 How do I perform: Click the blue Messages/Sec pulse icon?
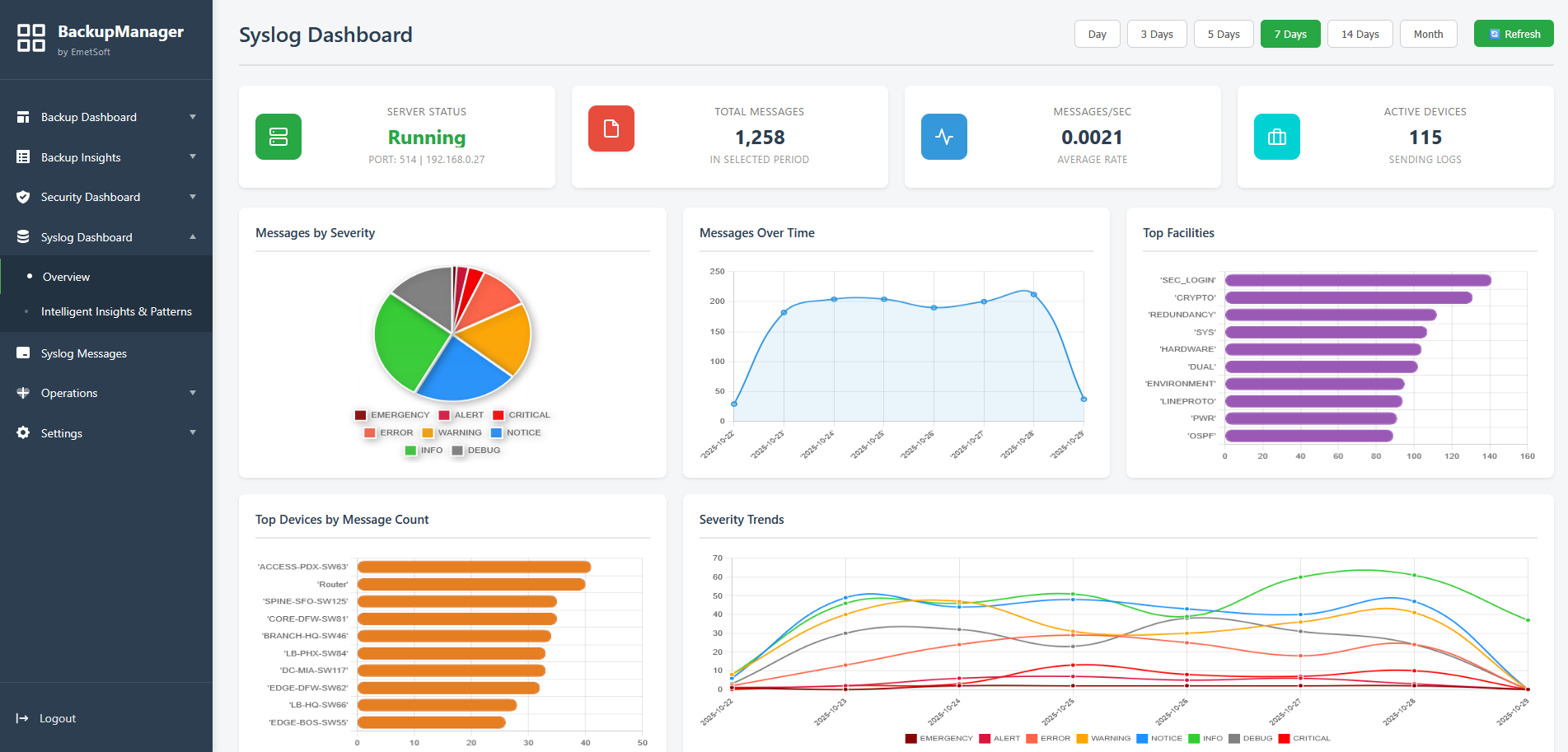tap(943, 137)
